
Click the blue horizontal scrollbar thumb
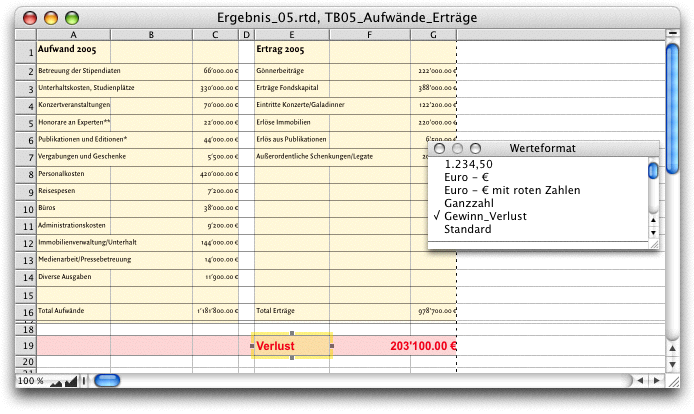106,380
